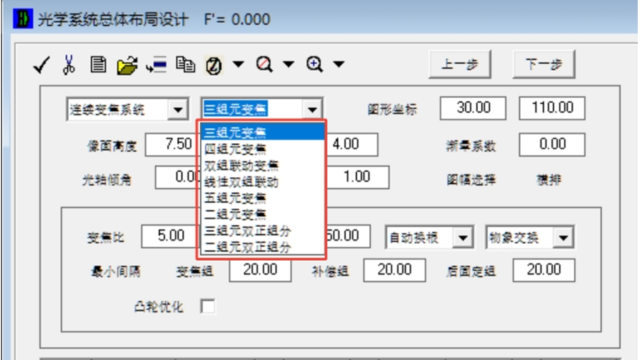Image resolution: width=640 pixels, height=360 pixels.
Task: Click the 渐晕系数 label
Action: point(471,146)
